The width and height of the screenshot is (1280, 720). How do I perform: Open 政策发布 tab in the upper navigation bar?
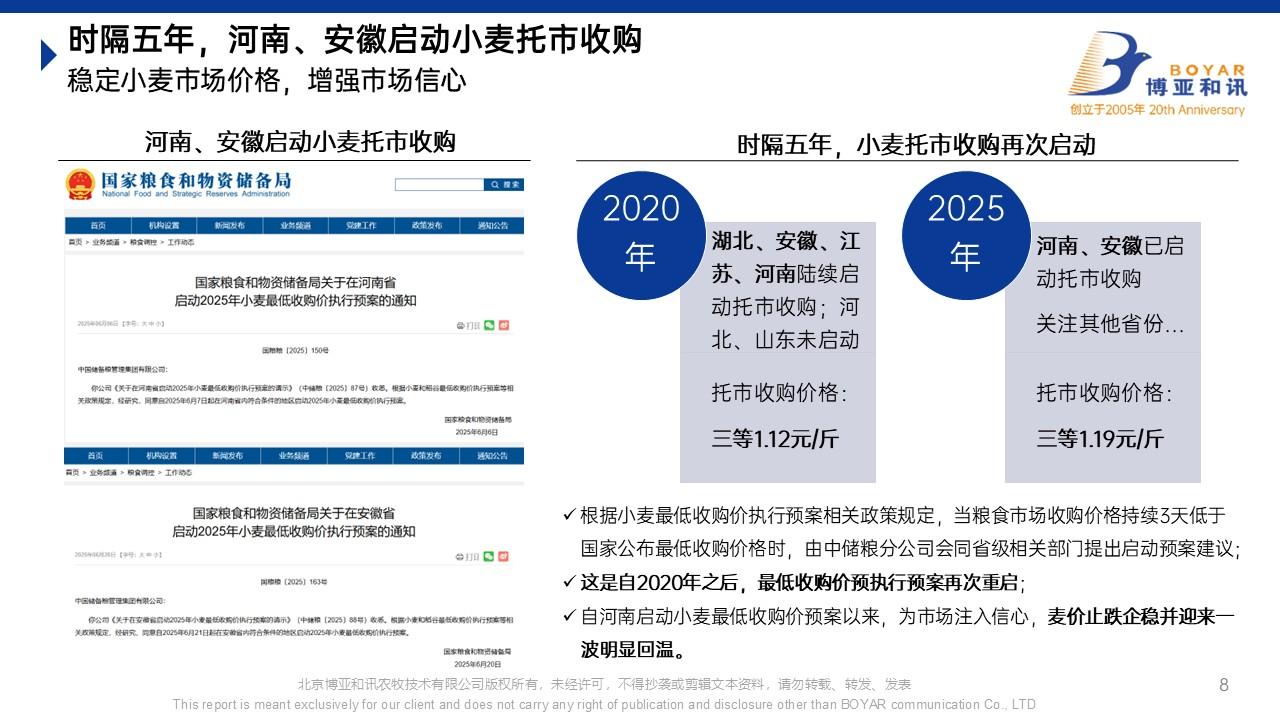click(426, 226)
